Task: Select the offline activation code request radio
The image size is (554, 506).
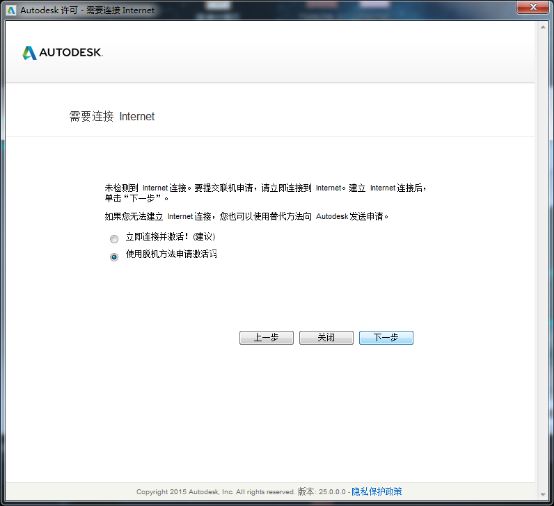Action: (114, 257)
